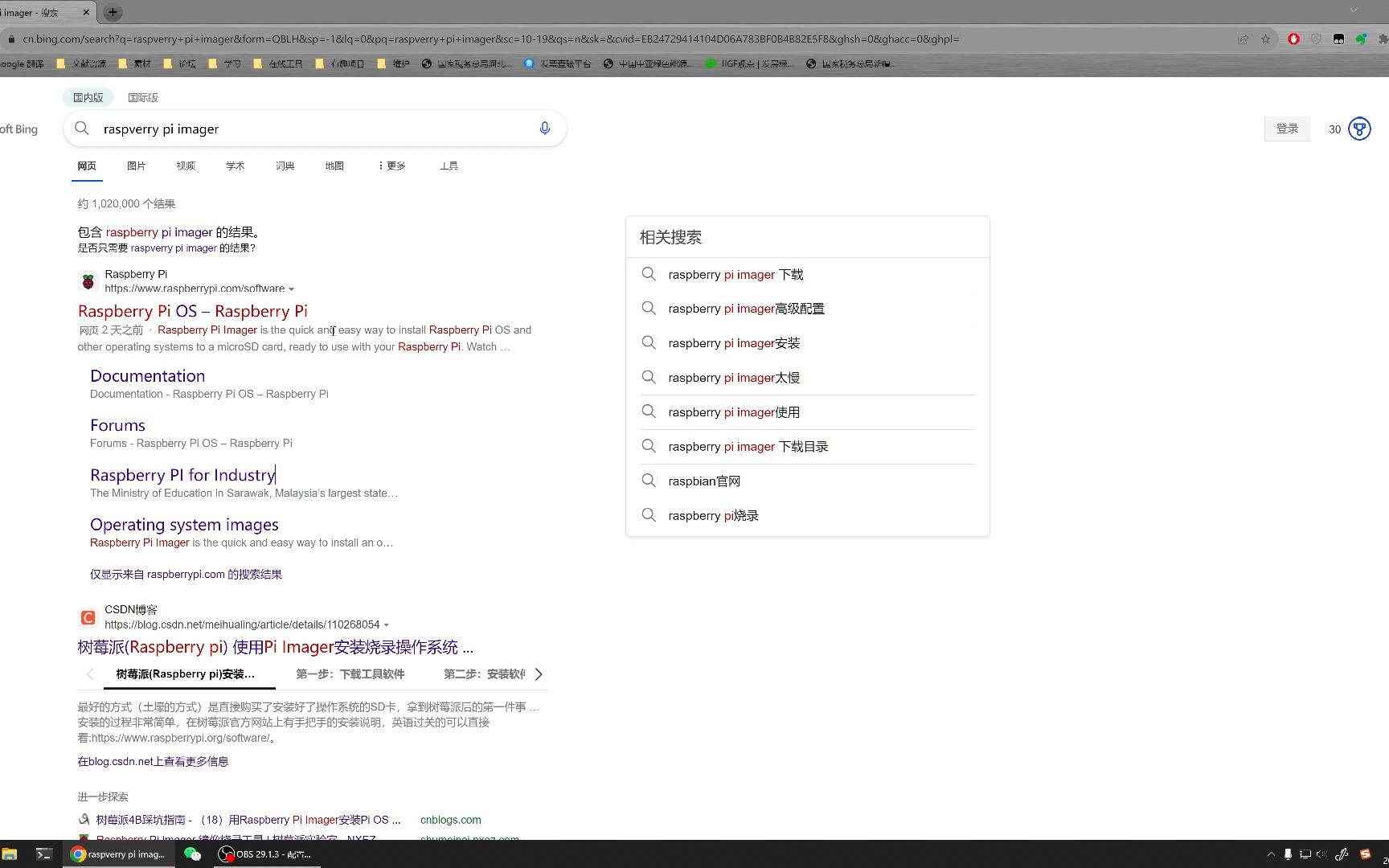Expand the raspberrypi.com/software URL dropdown arrow
Viewport: 1389px width, 868px height.
pos(291,289)
